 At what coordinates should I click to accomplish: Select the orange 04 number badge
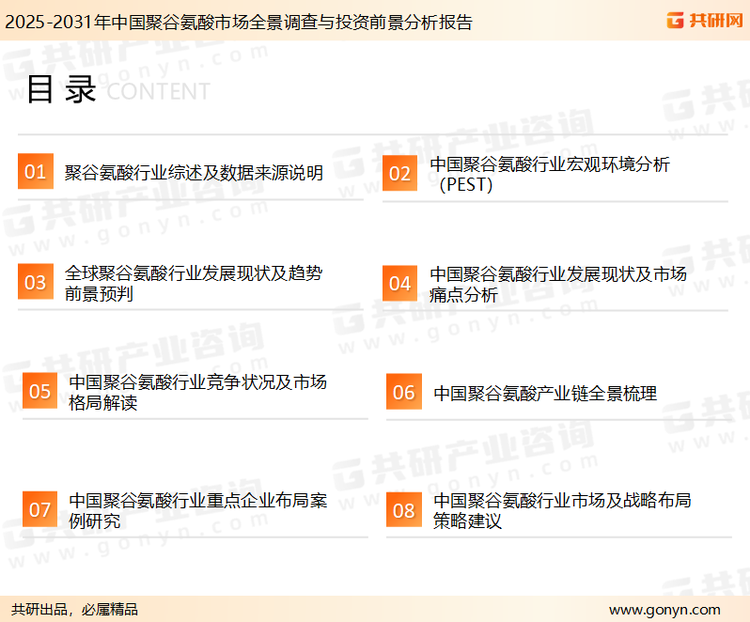(x=400, y=283)
